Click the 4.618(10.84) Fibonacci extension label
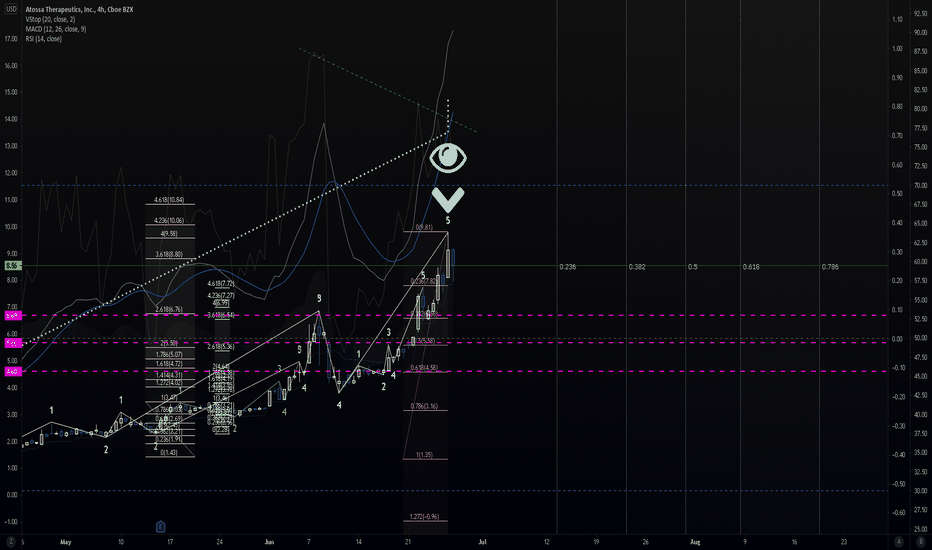 tap(169, 200)
